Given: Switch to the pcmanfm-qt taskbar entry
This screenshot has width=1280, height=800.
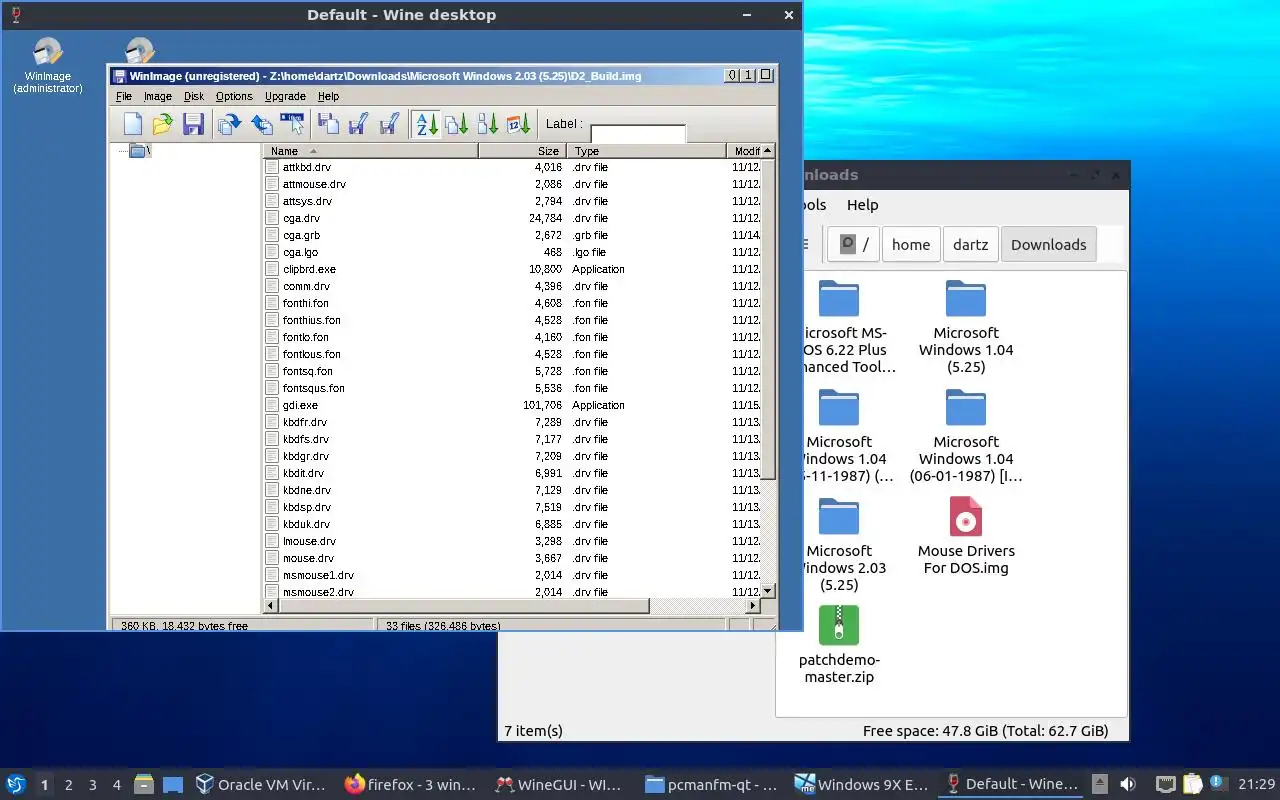Looking at the screenshot, I should (x=710, y=785).
